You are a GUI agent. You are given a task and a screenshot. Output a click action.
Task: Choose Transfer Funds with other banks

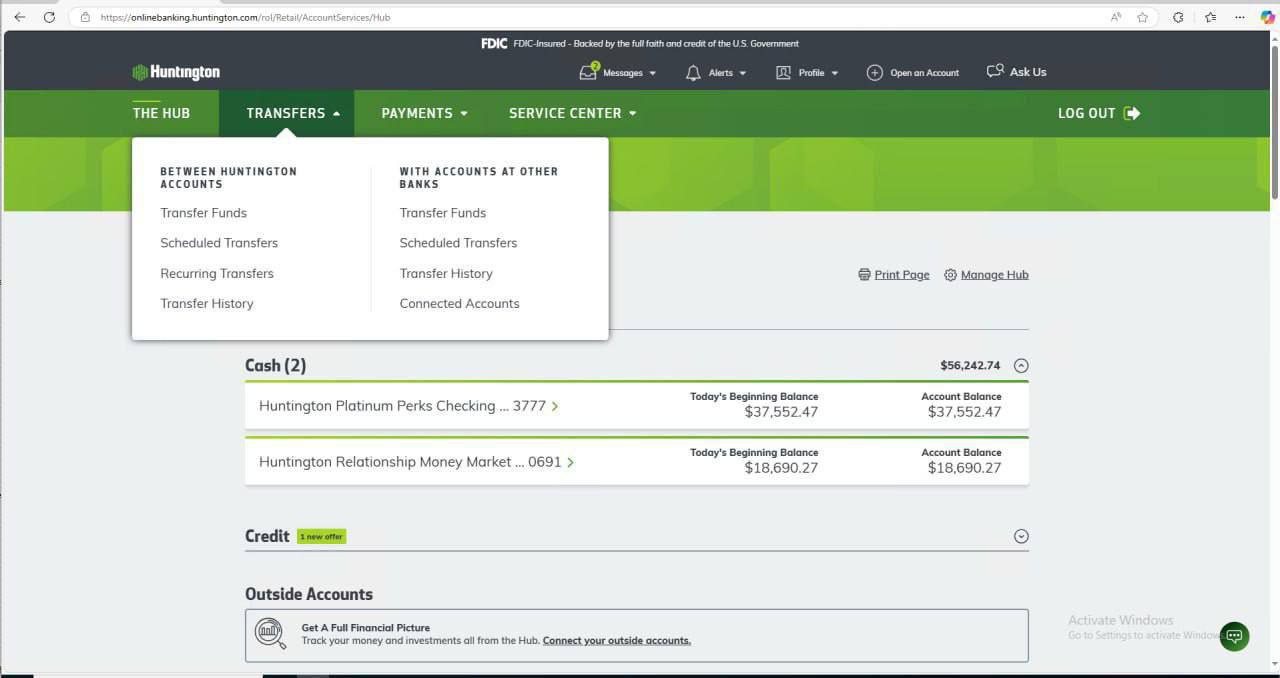(443, 213)
